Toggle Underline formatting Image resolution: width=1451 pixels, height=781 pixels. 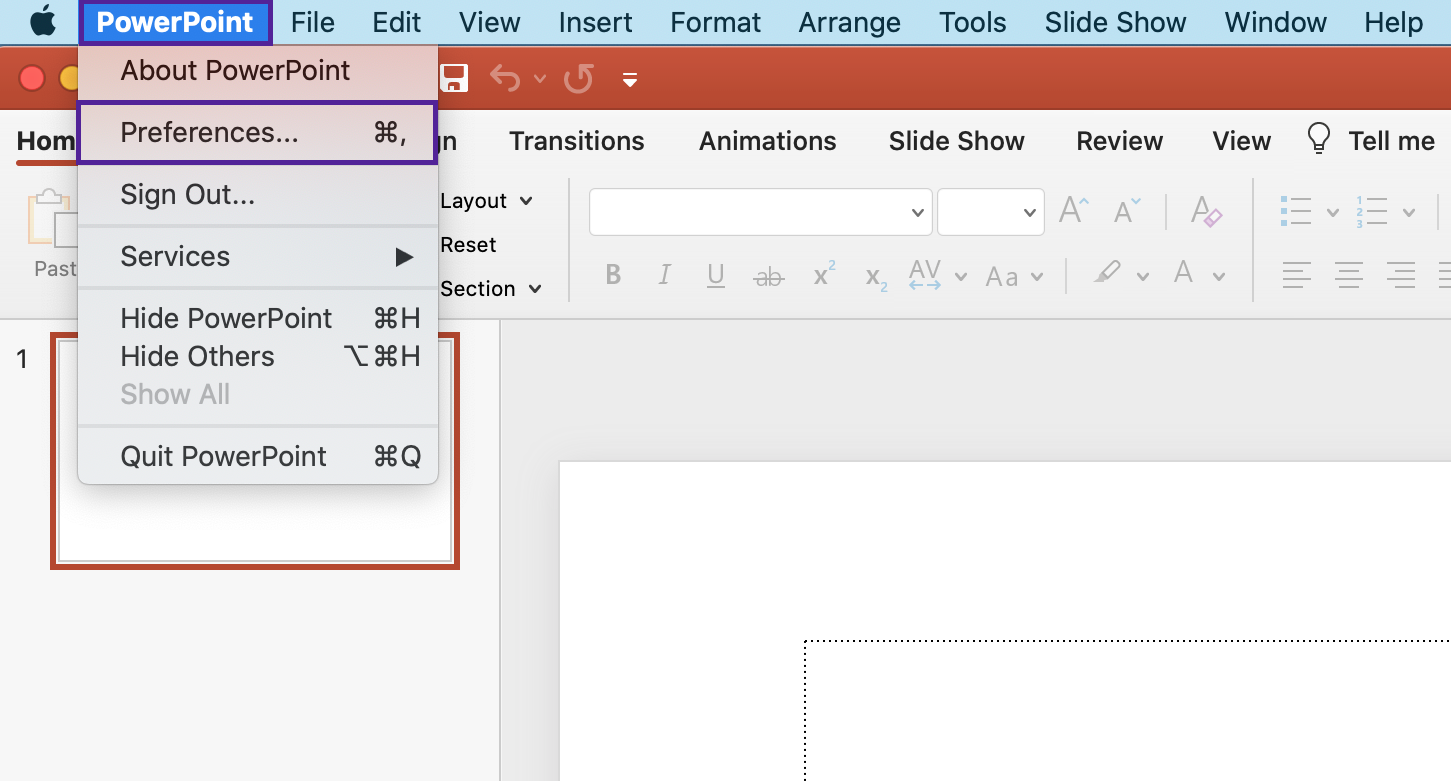coord(716,276)
